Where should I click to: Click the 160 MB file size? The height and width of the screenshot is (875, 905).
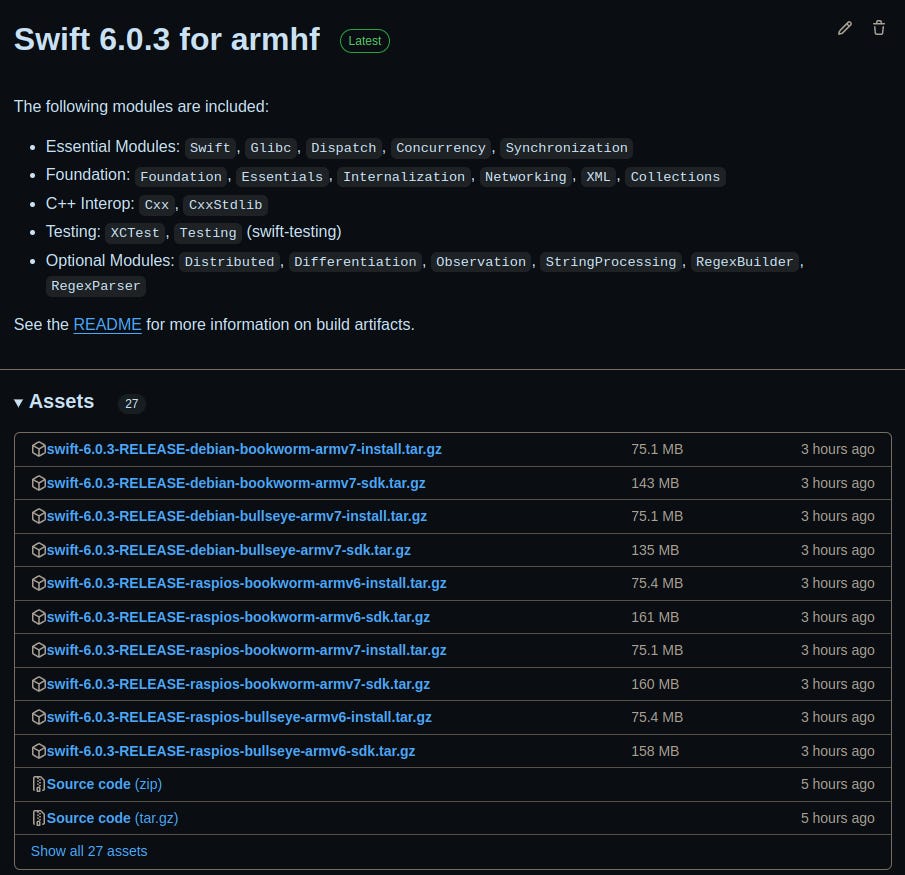coord(655,684)
